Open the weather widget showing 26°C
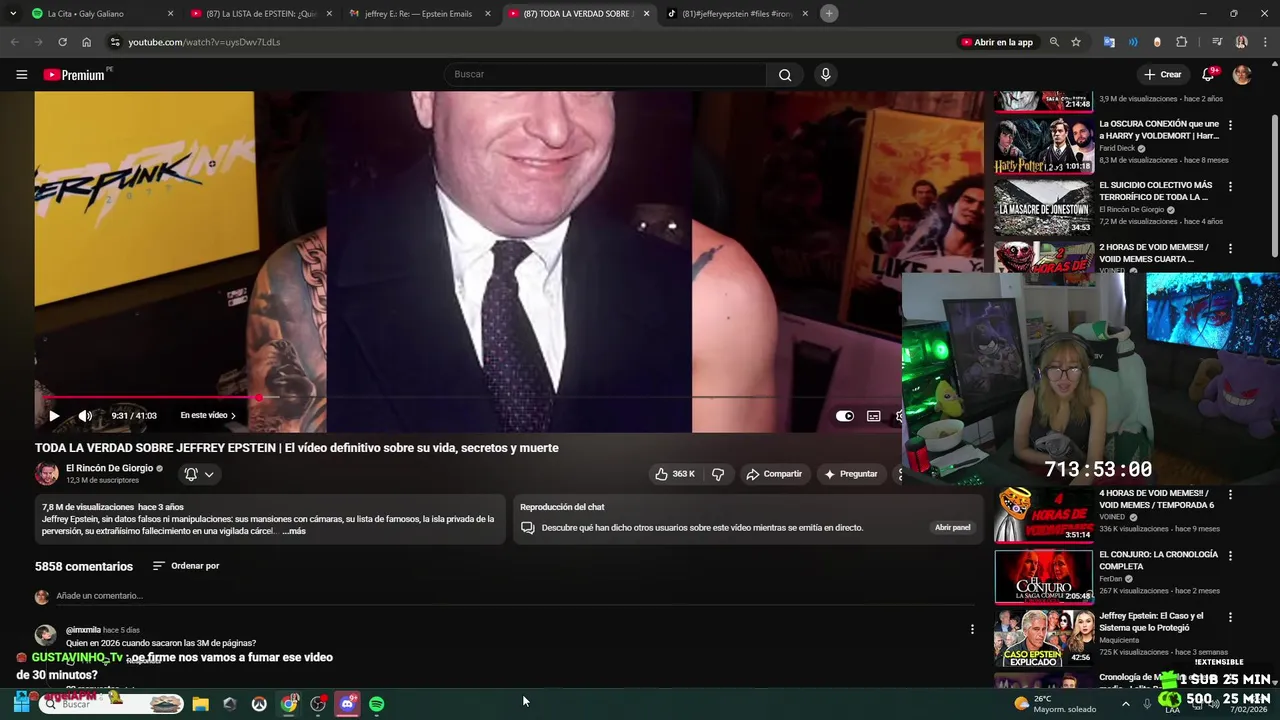The width and height of the screenshot is (1280, 720). [x=1055, y=704]
